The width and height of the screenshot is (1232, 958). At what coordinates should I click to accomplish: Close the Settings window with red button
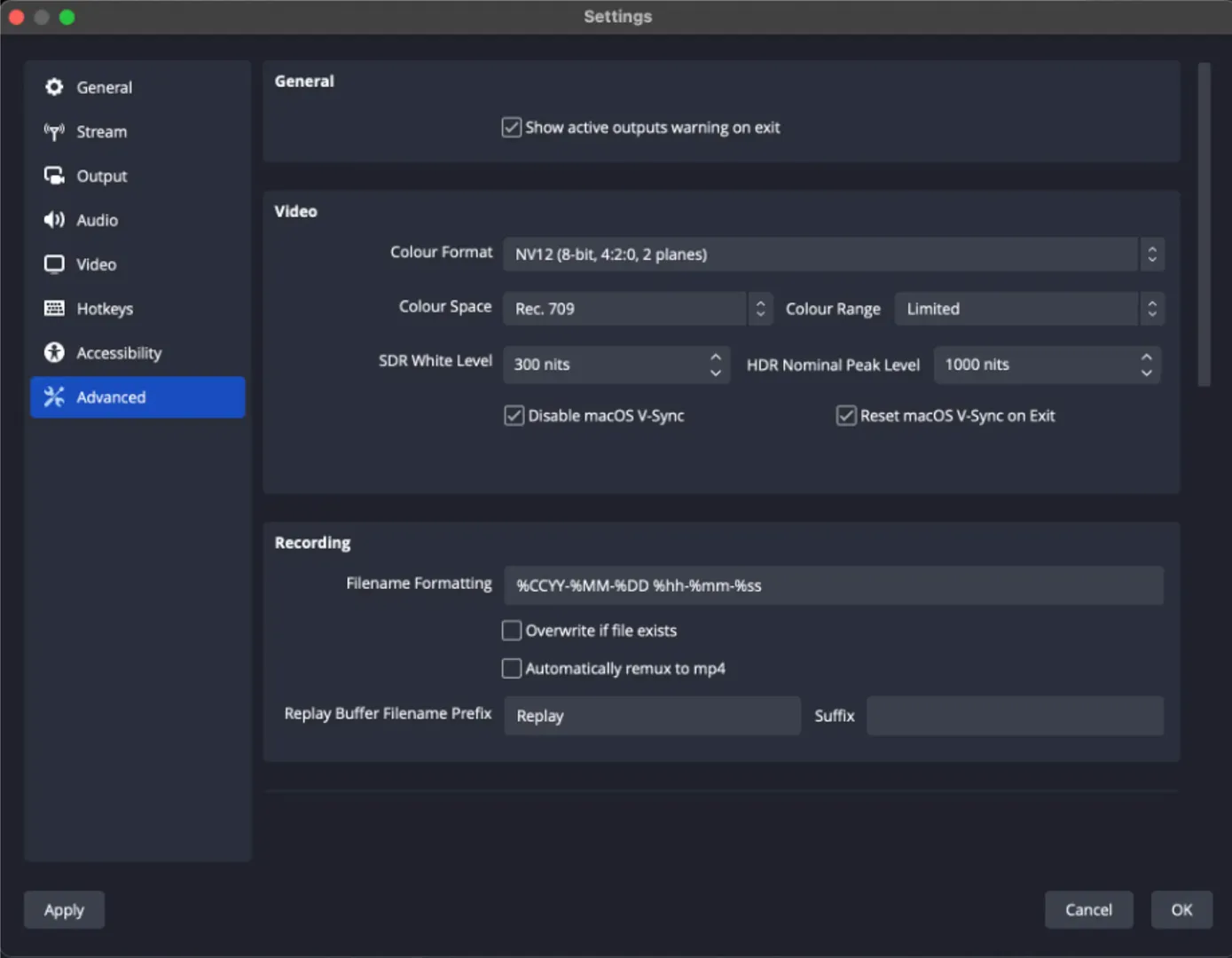[16, 17]
